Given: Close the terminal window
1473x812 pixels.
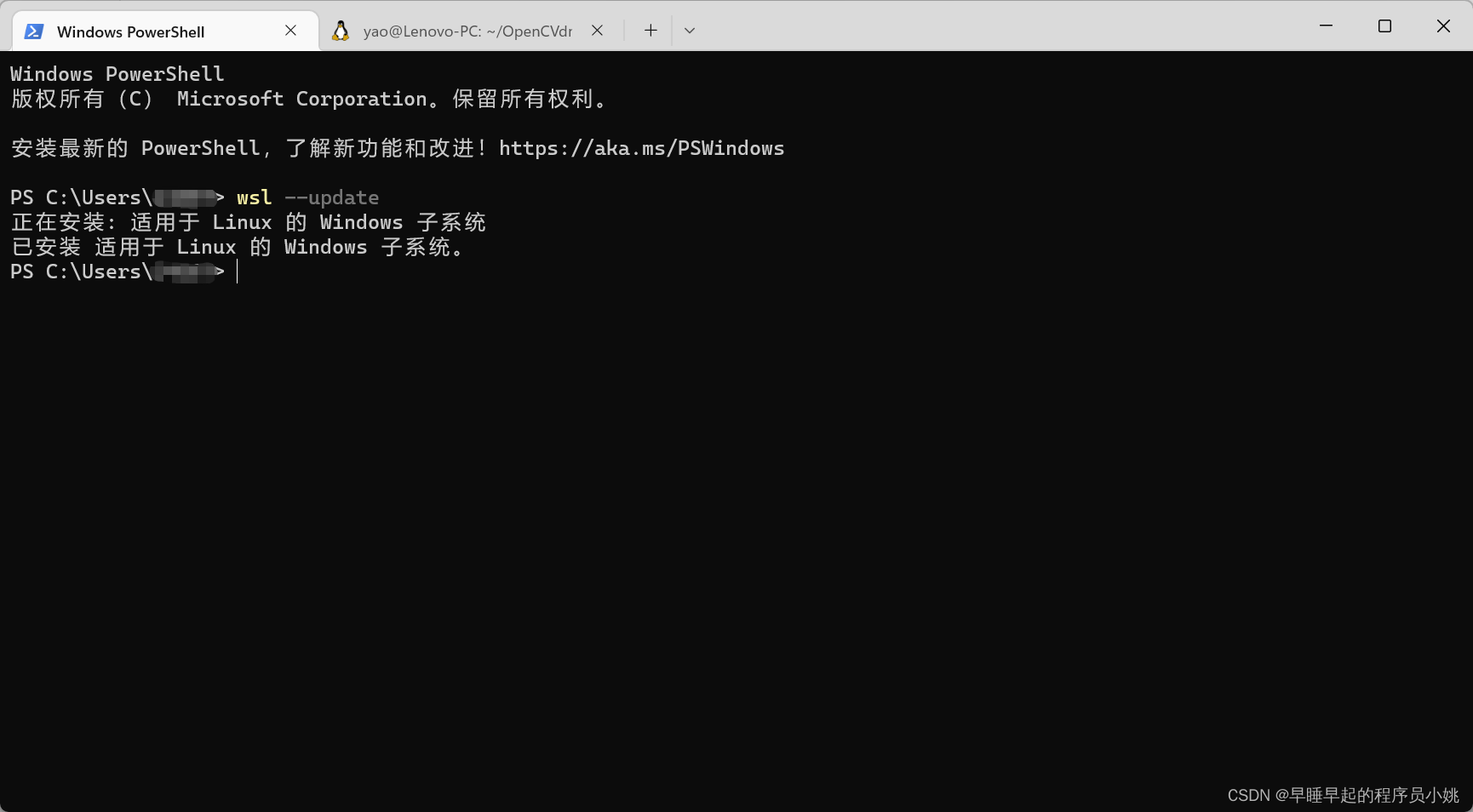Looking at the screenshot, I should coord(1443,26).
